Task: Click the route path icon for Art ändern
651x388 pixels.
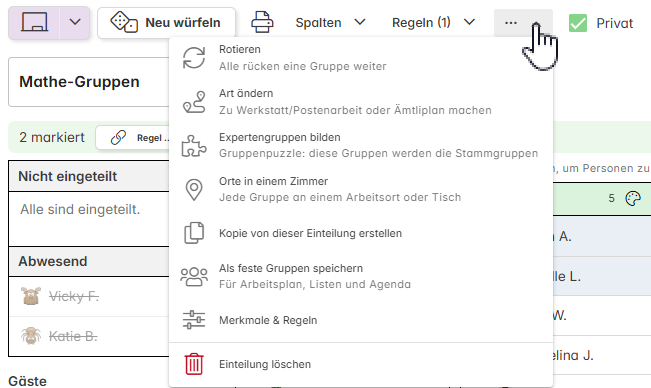Action: 194,102
